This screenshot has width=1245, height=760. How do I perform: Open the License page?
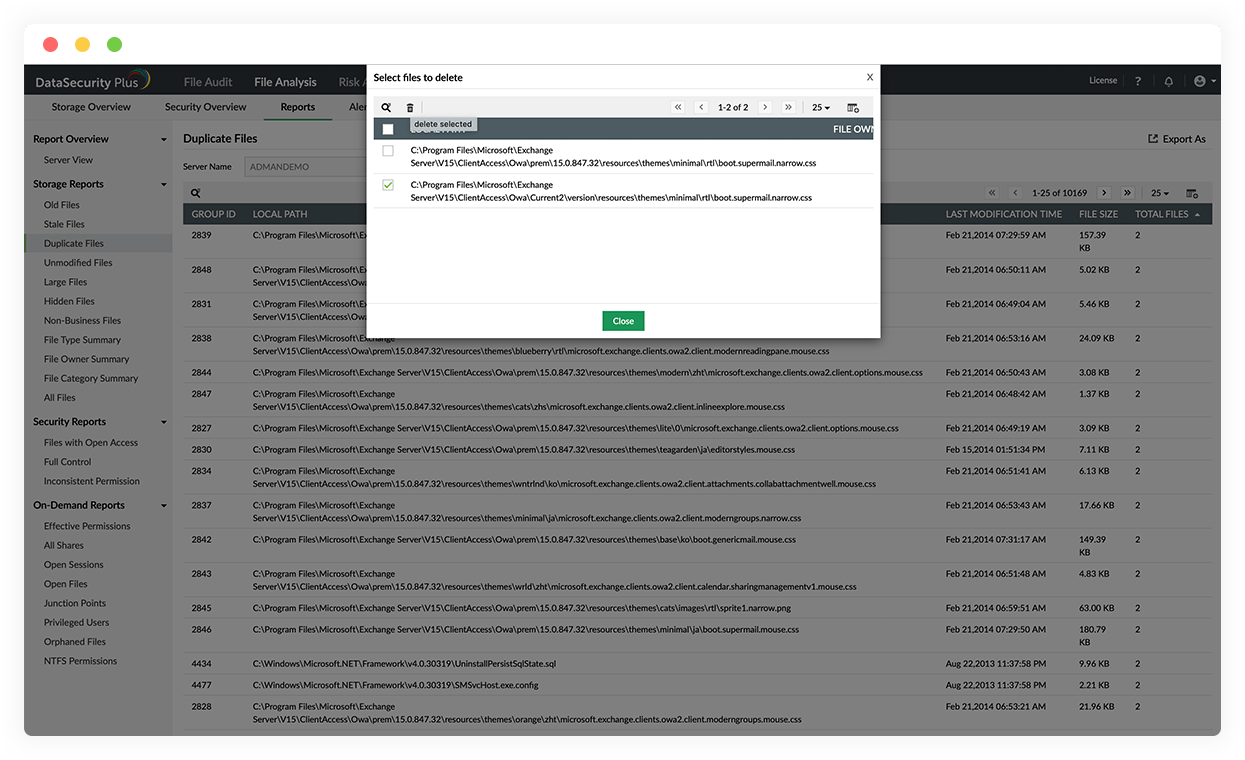tap(1102, 80)
